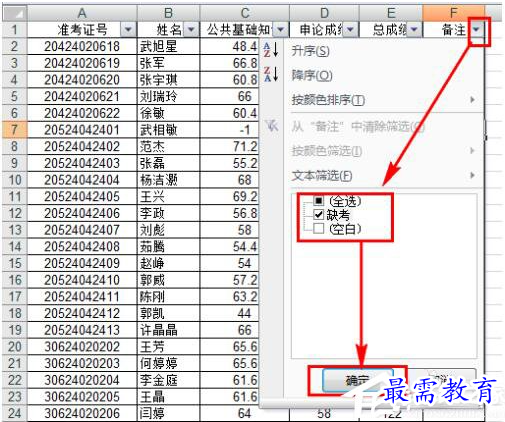Open filter dropdown for 准考证号 column
This screenshot has height=422, width=505.
128,30
